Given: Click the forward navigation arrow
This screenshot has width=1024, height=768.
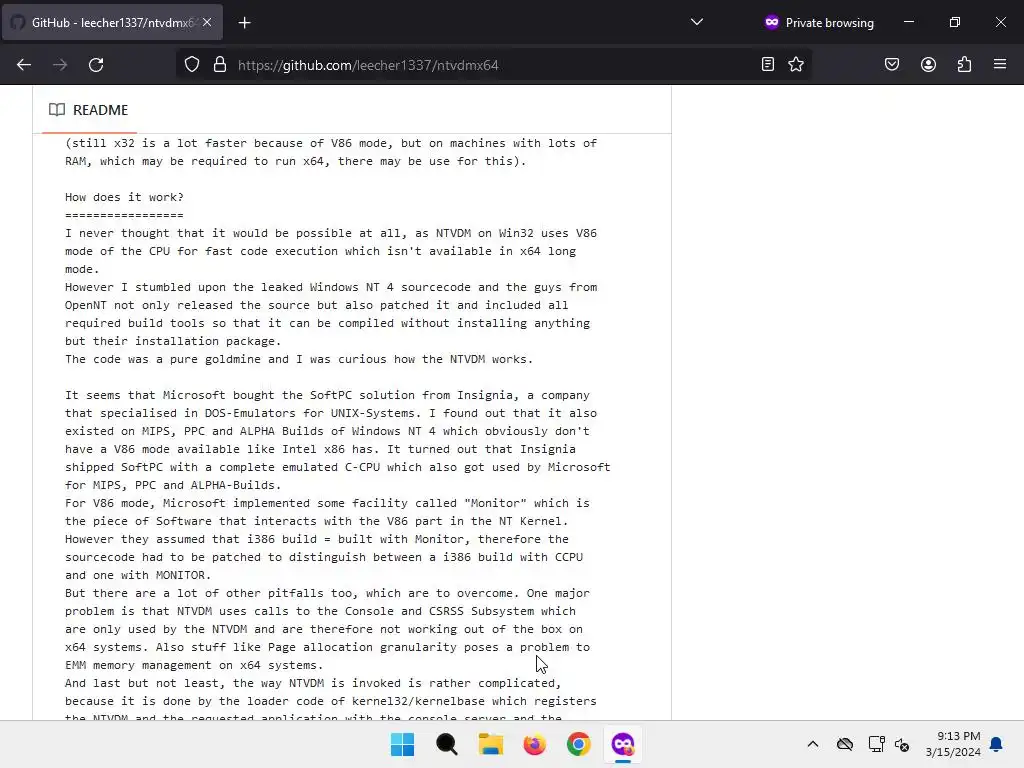Looking at the screenshot, I should (60, 65).
